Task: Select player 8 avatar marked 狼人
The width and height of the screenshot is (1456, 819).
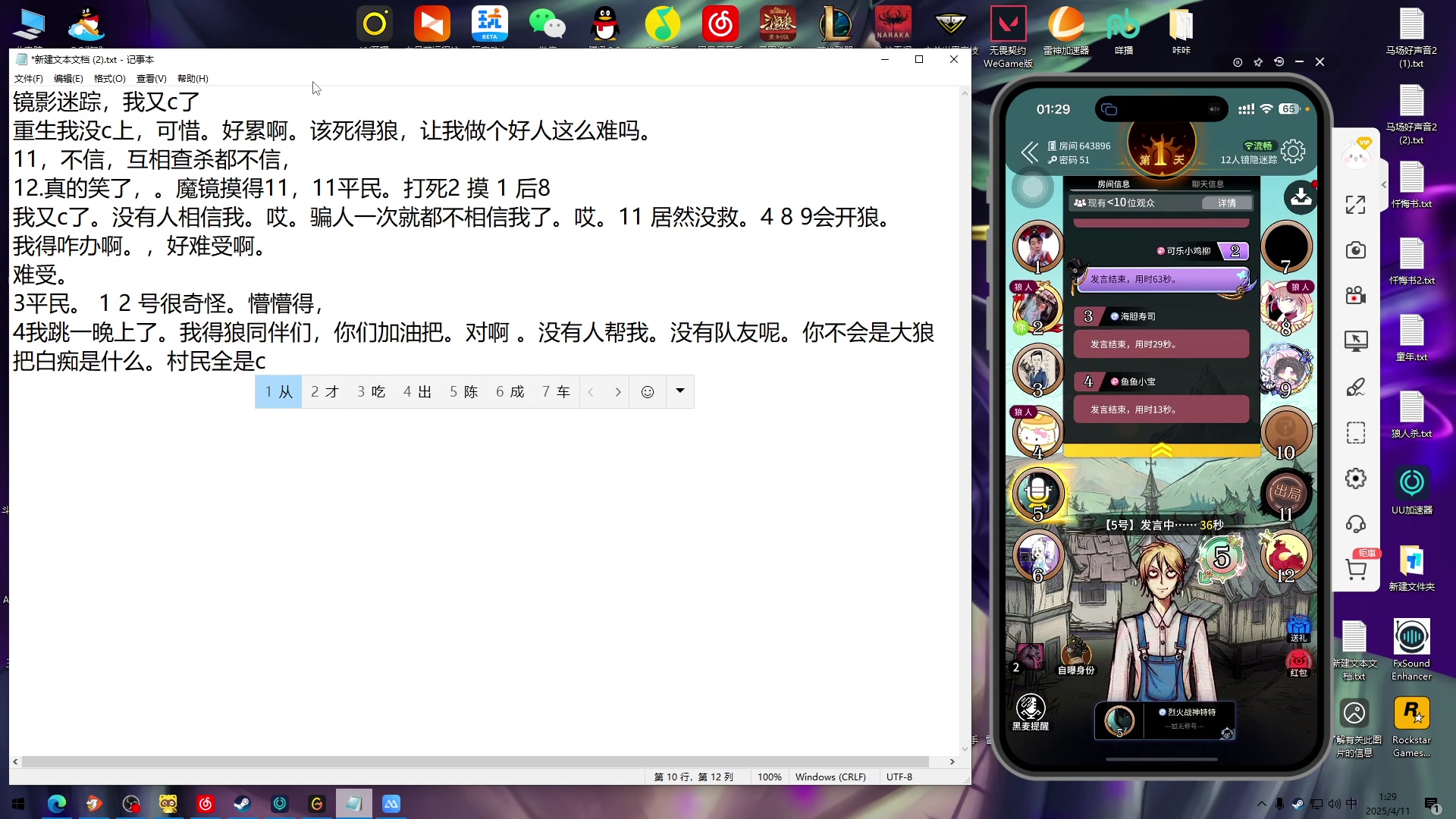Action: [1286, 308]
